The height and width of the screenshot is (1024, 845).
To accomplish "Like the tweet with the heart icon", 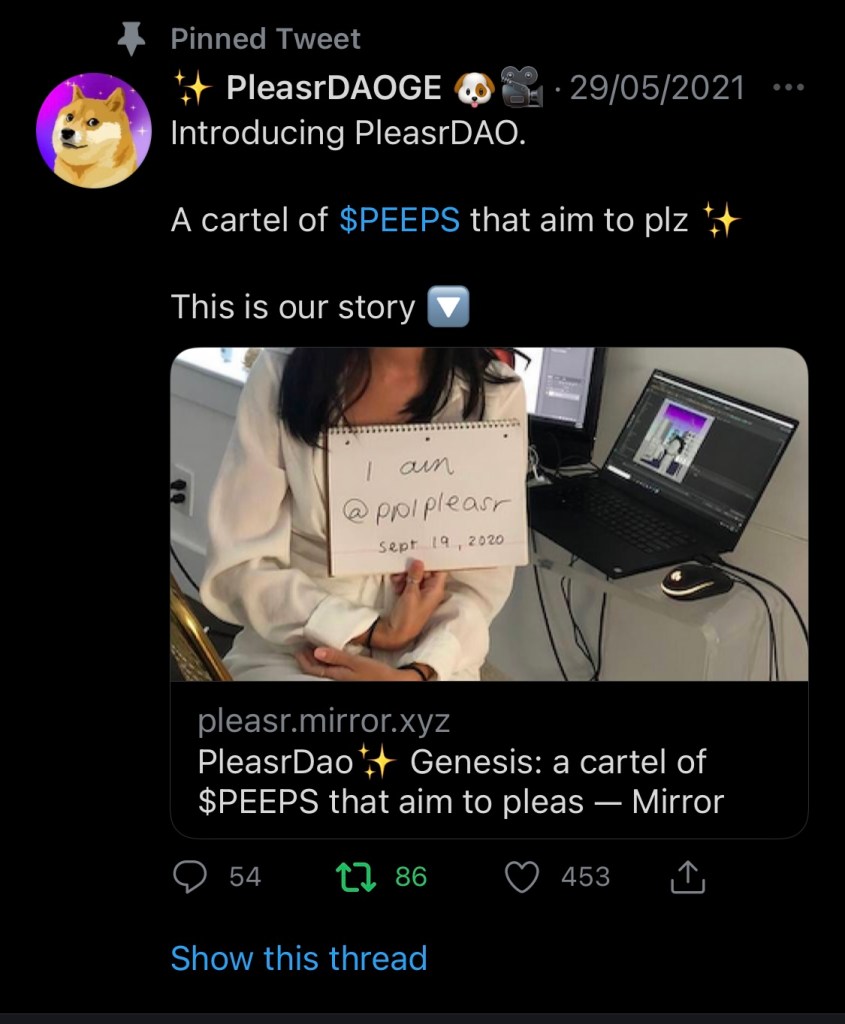I will [522, 877].
